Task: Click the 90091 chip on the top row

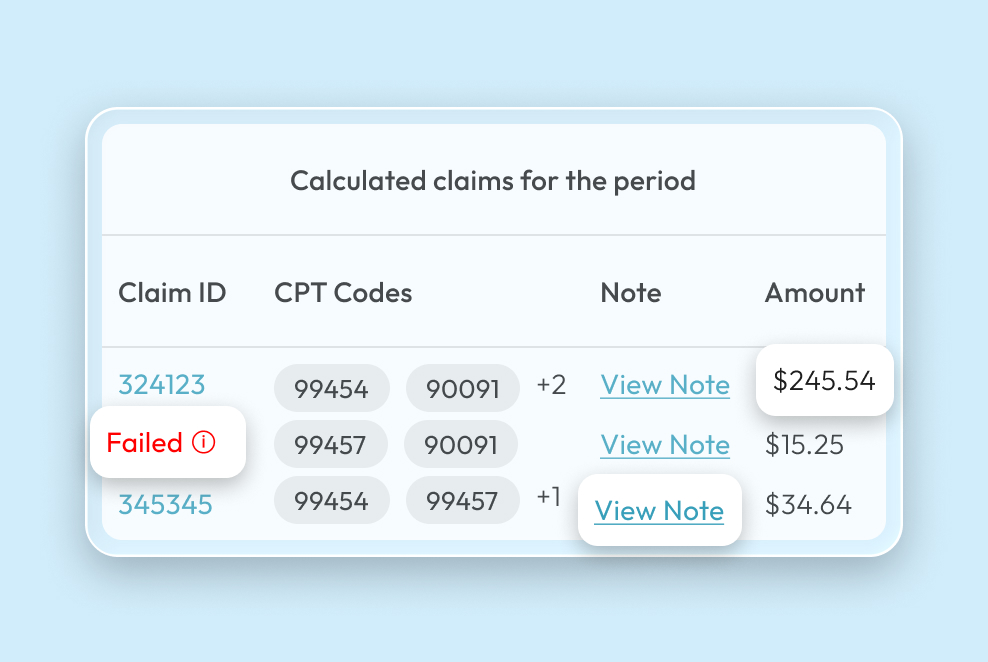Action: (x=462, y=388)
